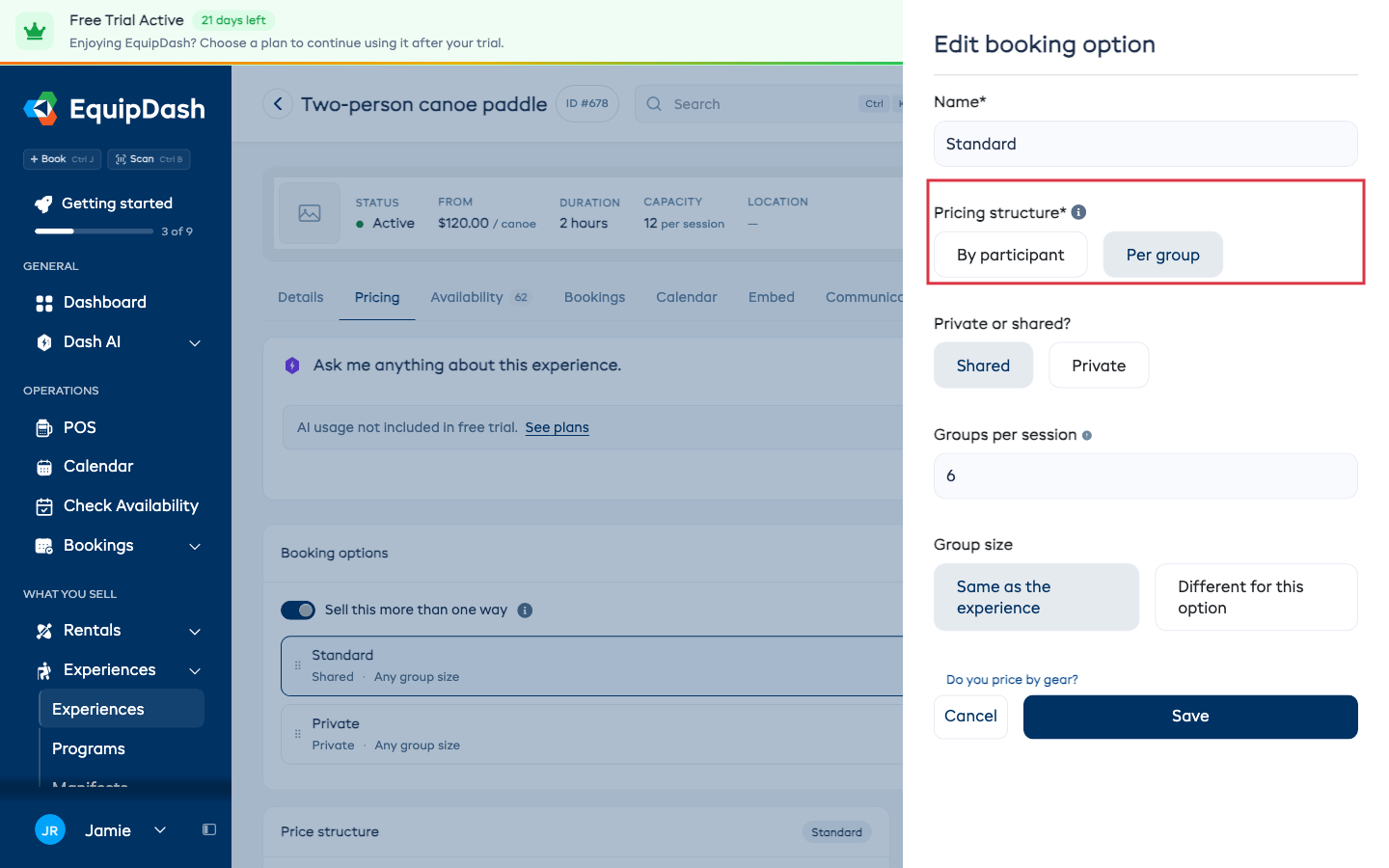Click the Name input field containing Standard
1389x868 pixels.
[x=1146, y=144]
